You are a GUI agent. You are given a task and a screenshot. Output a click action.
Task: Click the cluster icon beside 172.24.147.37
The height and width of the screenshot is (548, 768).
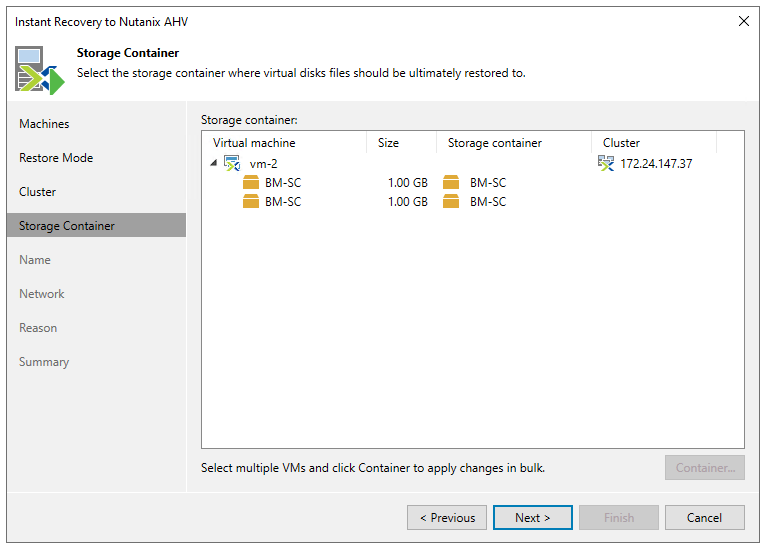click(x=606, y=163)
